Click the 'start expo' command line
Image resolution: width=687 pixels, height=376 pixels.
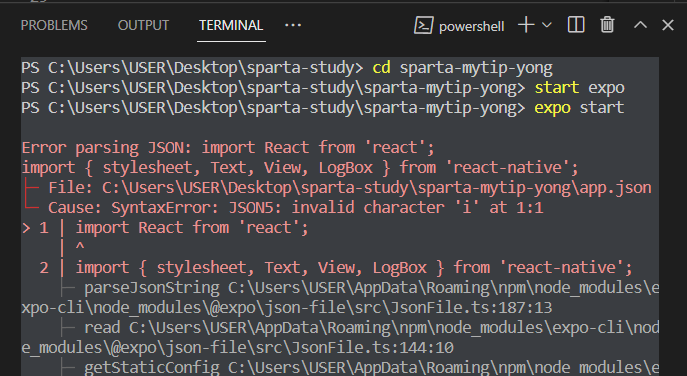click(x=323, y=88)
